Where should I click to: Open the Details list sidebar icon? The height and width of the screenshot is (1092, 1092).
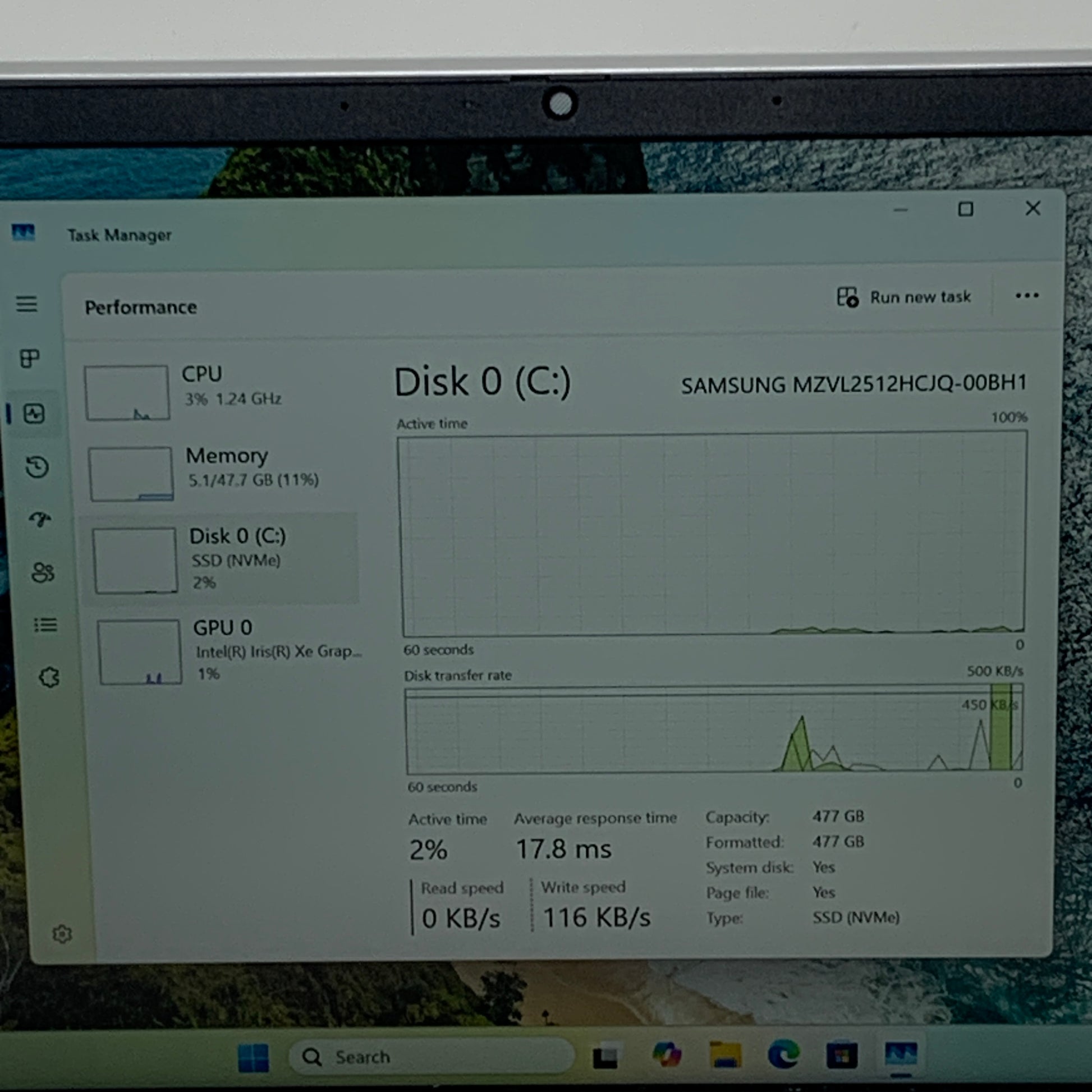(x=46, y=625)
